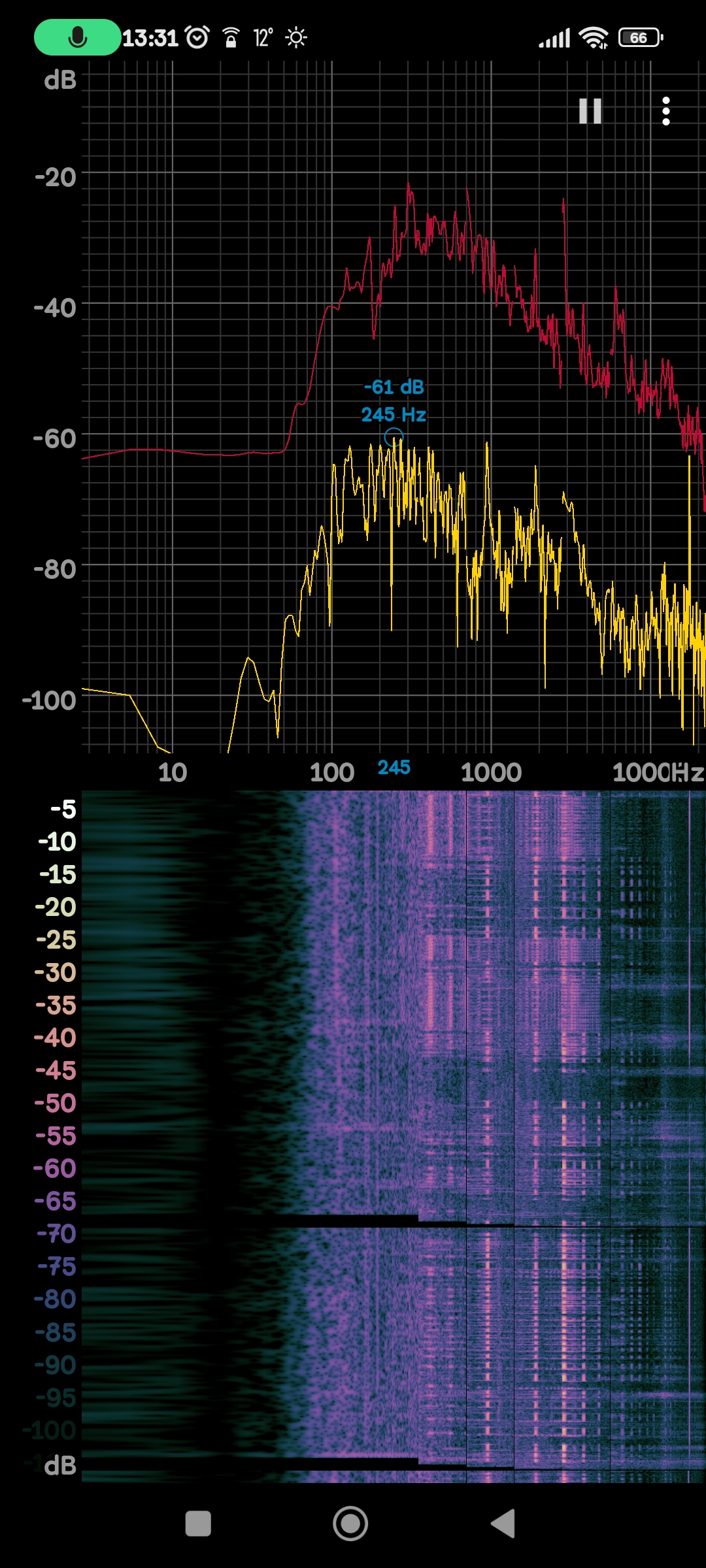The width and height of the screenshot is (706, 1568).
Task: Tap the hotspot status bar icon
Action: point(230,38)
